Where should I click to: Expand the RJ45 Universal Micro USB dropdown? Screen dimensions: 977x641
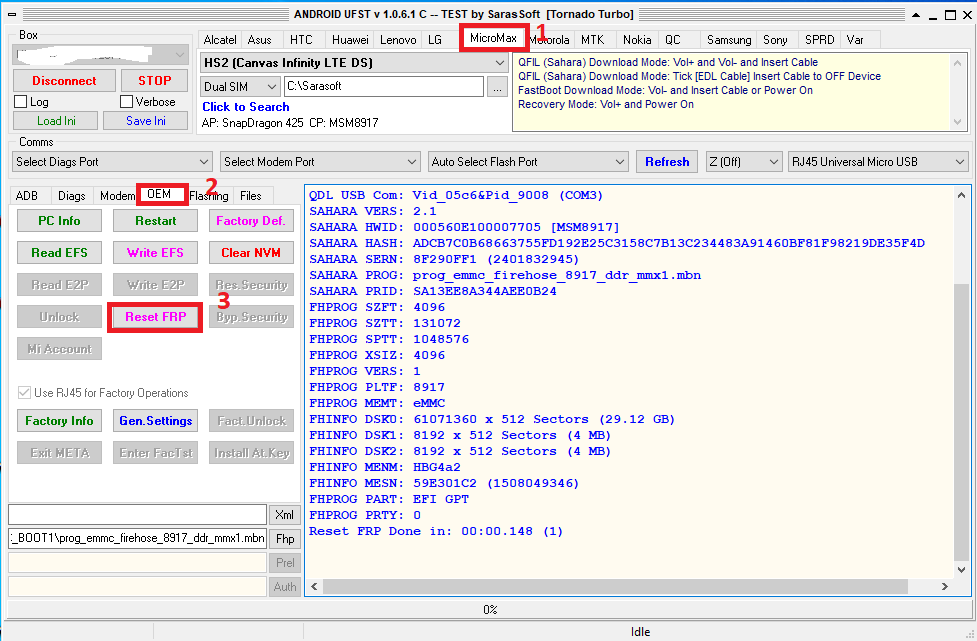[x=878, y=162]
